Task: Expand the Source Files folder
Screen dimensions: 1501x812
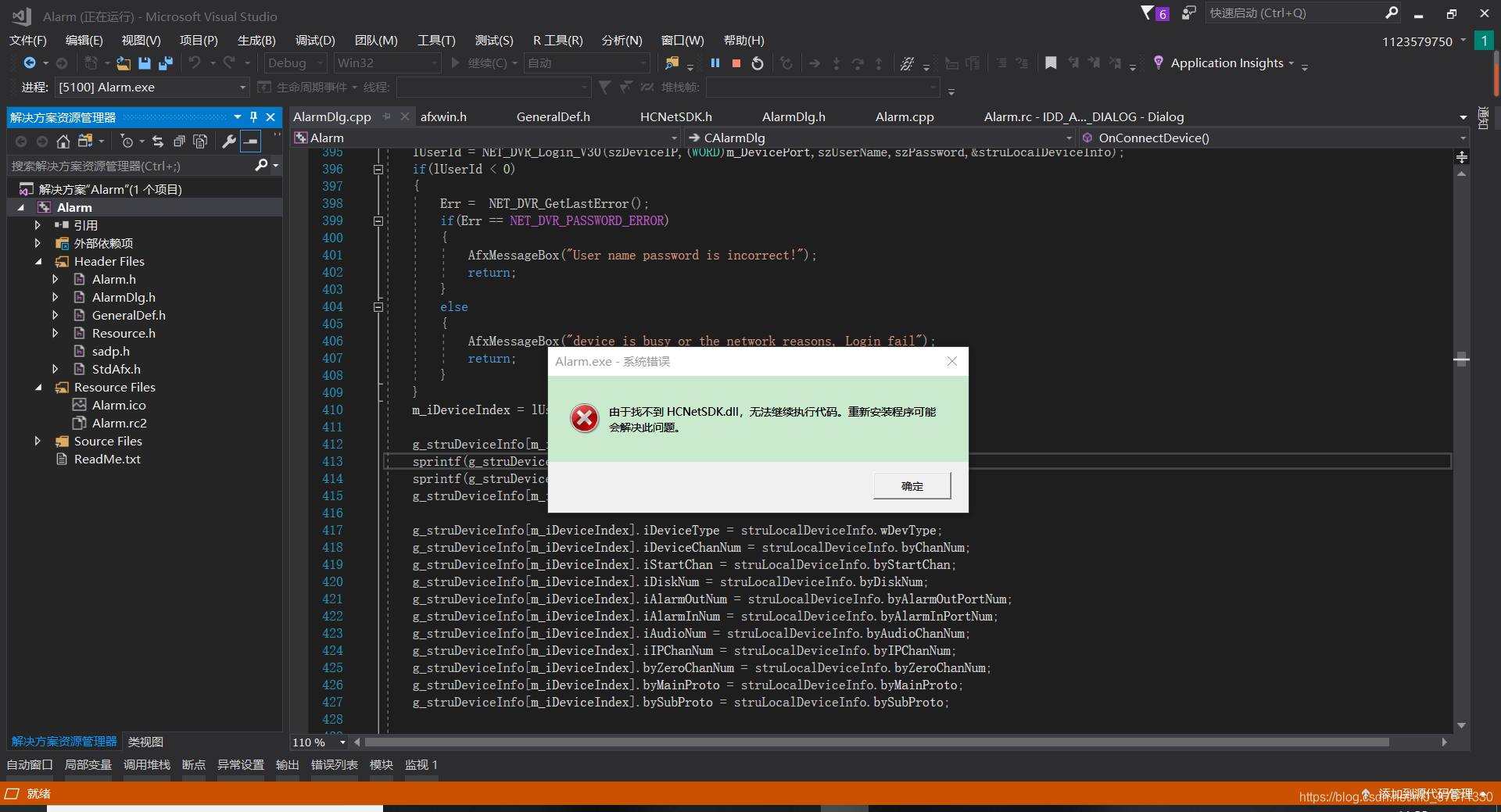Action: 38,441
